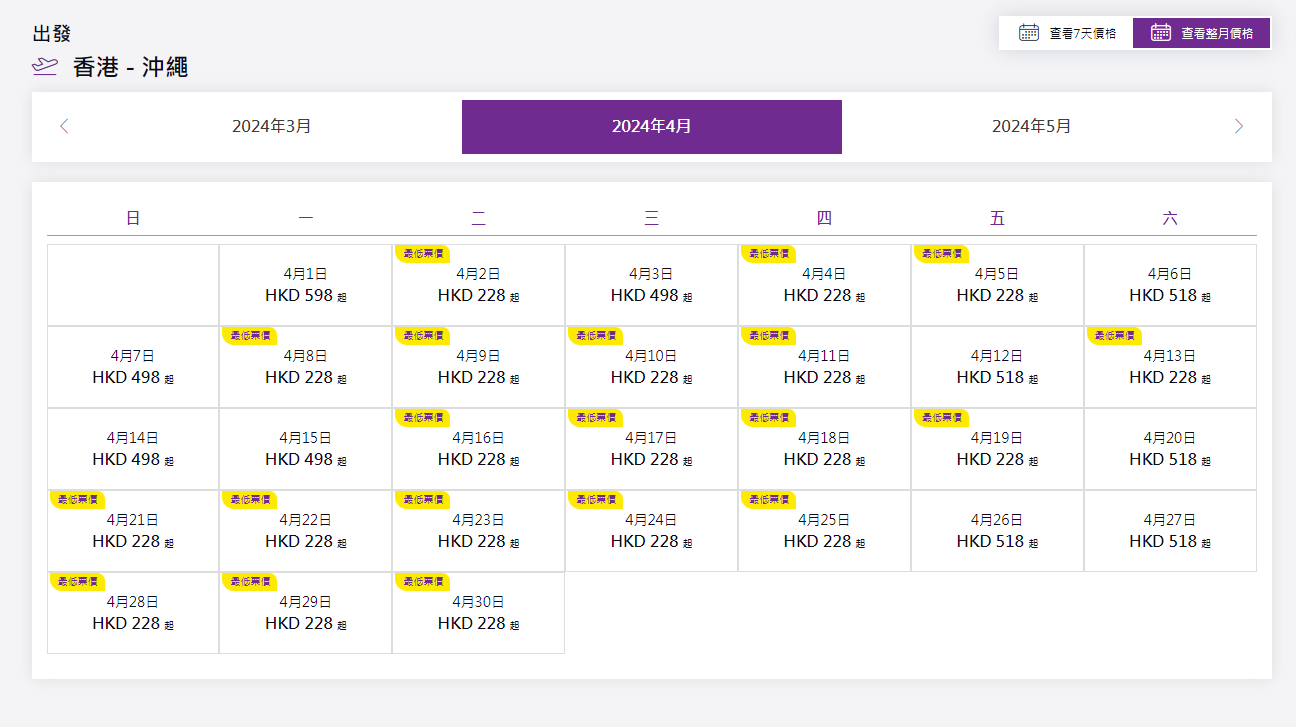Select 4月27日 on the calendar
Screen dimensions: 1296x727
(x=1169, y=532)
